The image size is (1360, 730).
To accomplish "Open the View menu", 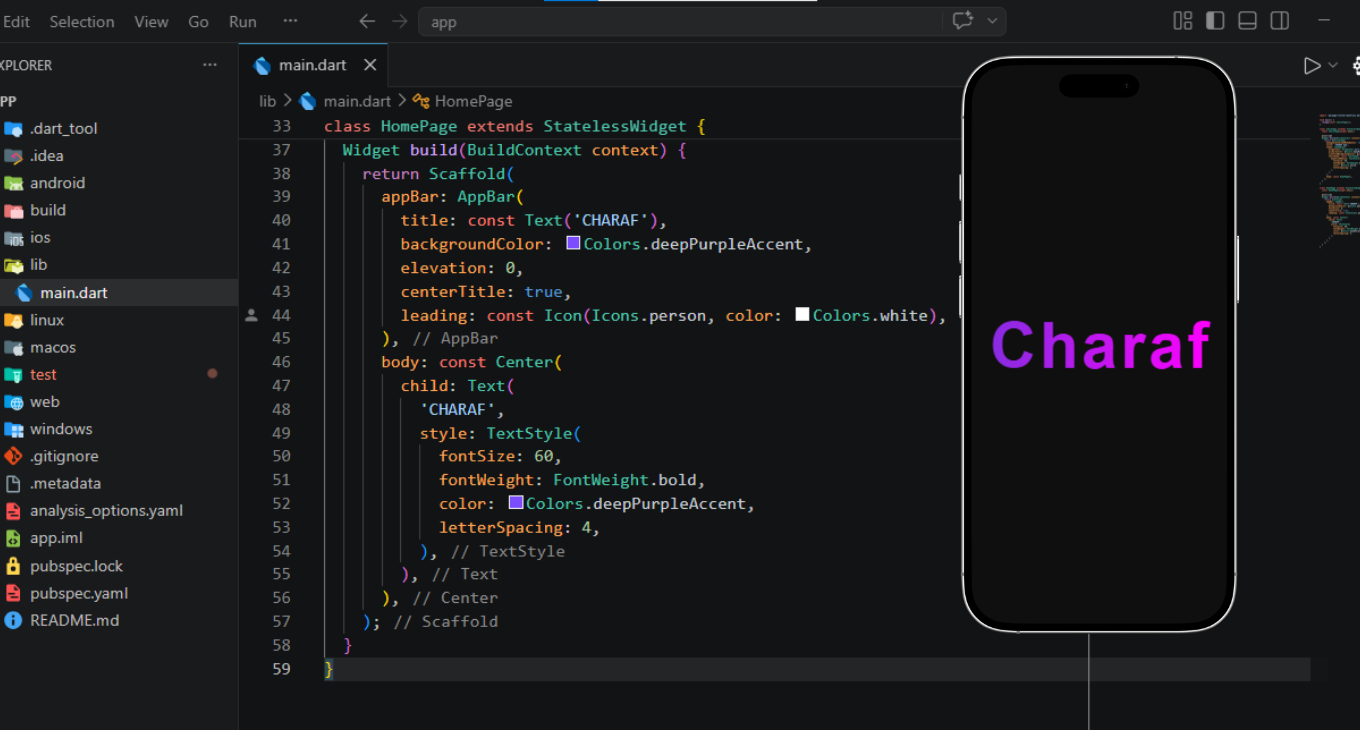I will pos(151,21).
